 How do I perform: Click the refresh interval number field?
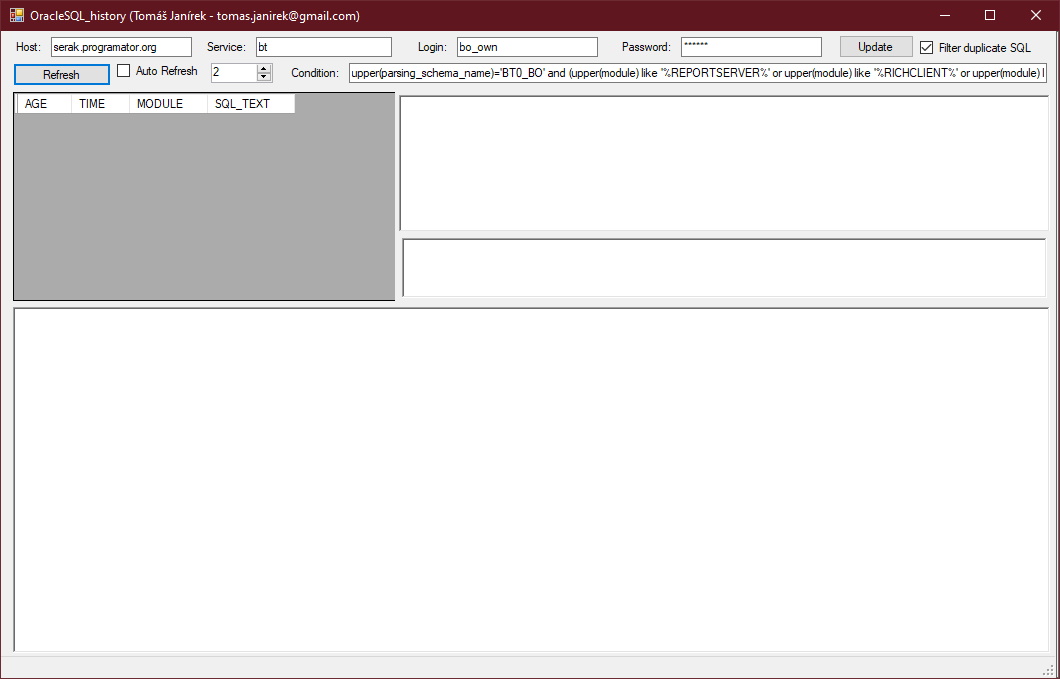pyautogui.click(x=233, y=73)
